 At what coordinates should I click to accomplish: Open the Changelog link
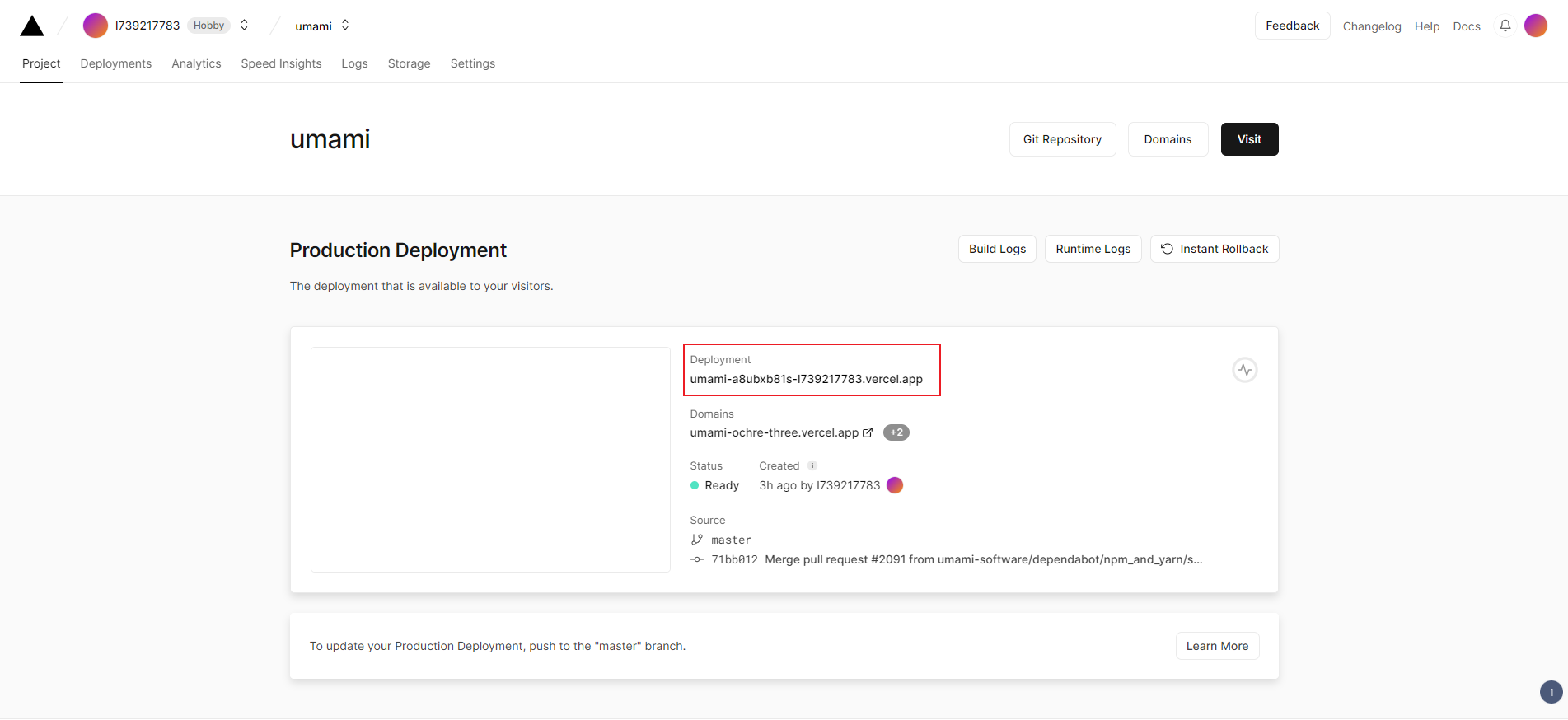click(x=1372, y=26)
